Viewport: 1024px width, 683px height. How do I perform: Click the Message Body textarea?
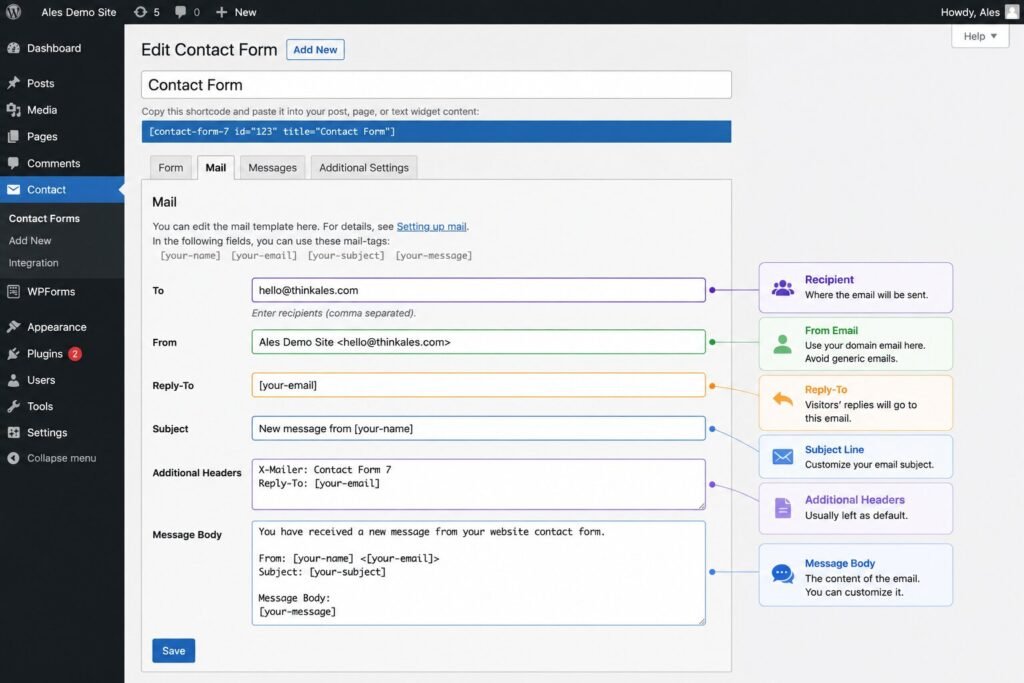[x=478, y=573]
